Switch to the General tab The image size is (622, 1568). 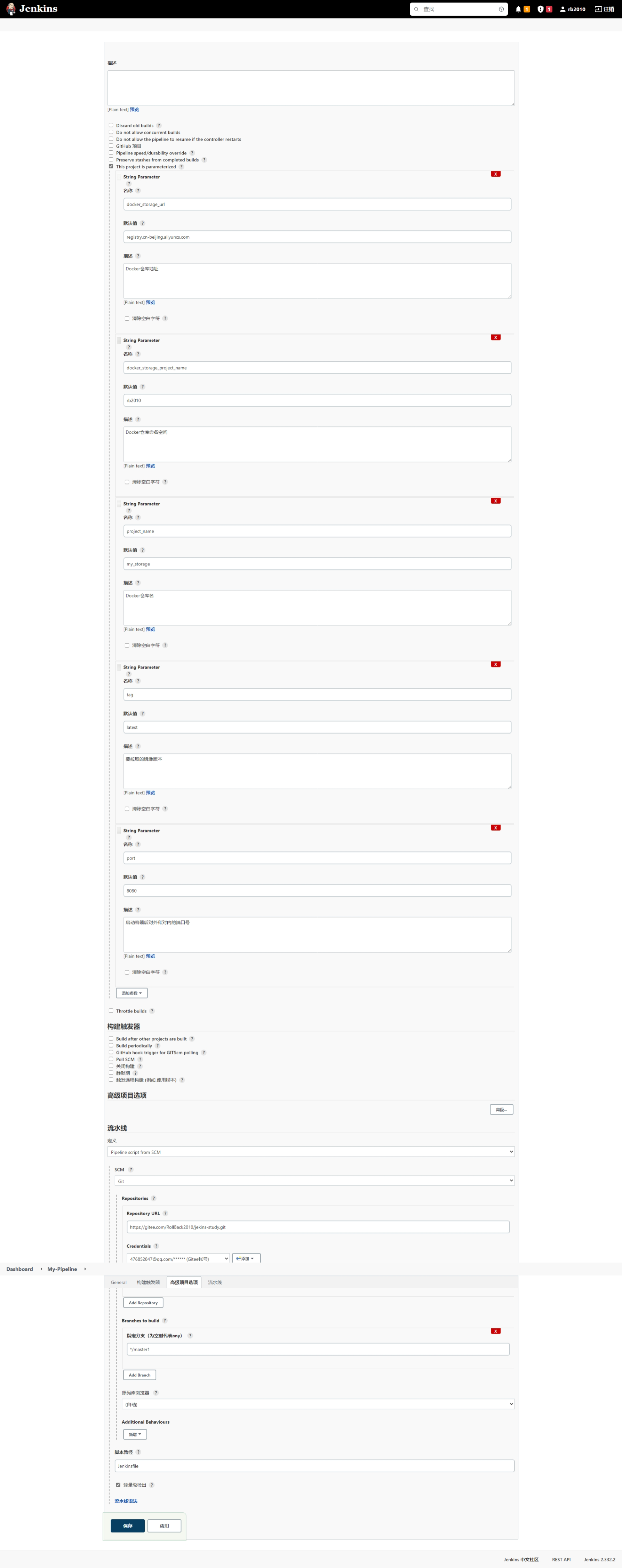(119, 1282)
